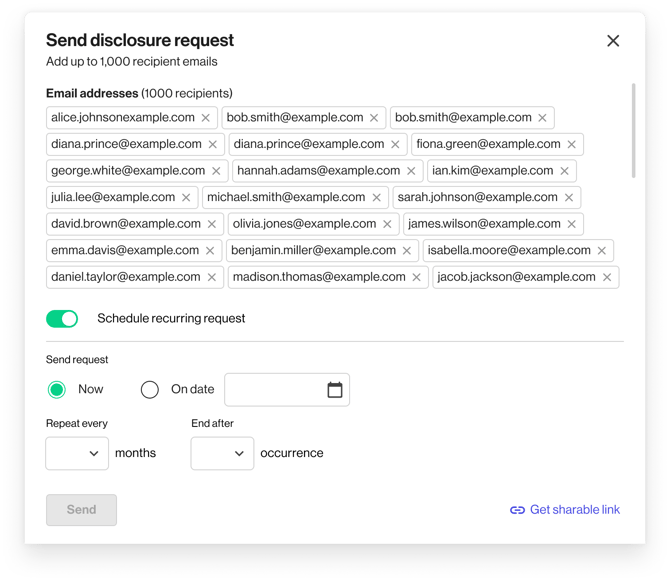Click the email list scrollbar
This screenshot has width=670, height=581.
(633, 131)
